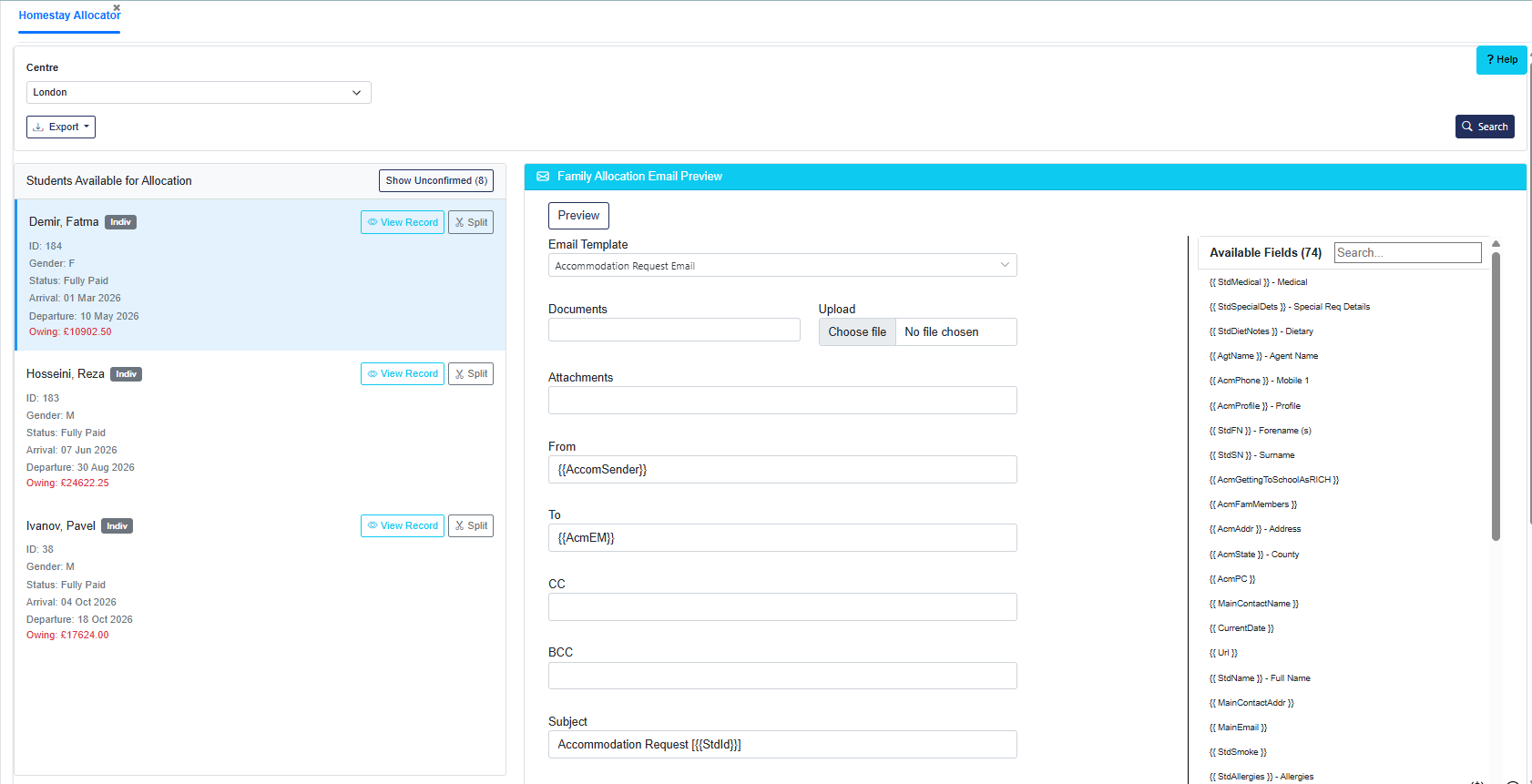Insert StdSmoke field
The height and width of the screenshot is (784, 1532).
pos(1238,752)
